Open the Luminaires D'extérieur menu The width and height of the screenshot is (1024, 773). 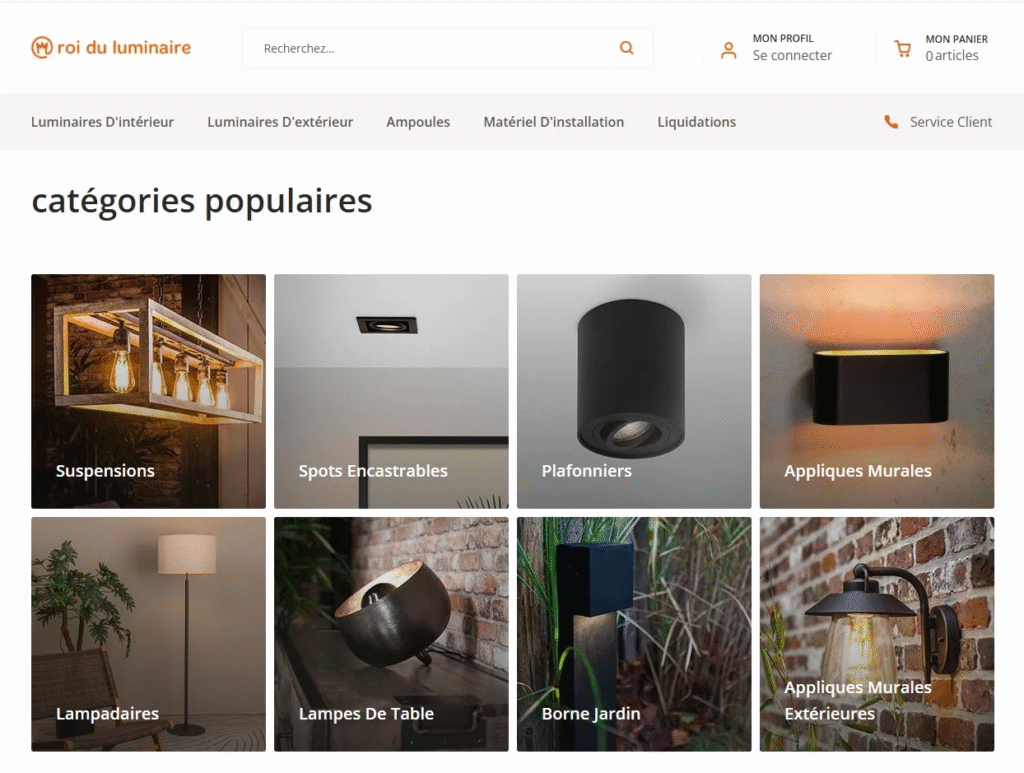(x=280, y=122)
